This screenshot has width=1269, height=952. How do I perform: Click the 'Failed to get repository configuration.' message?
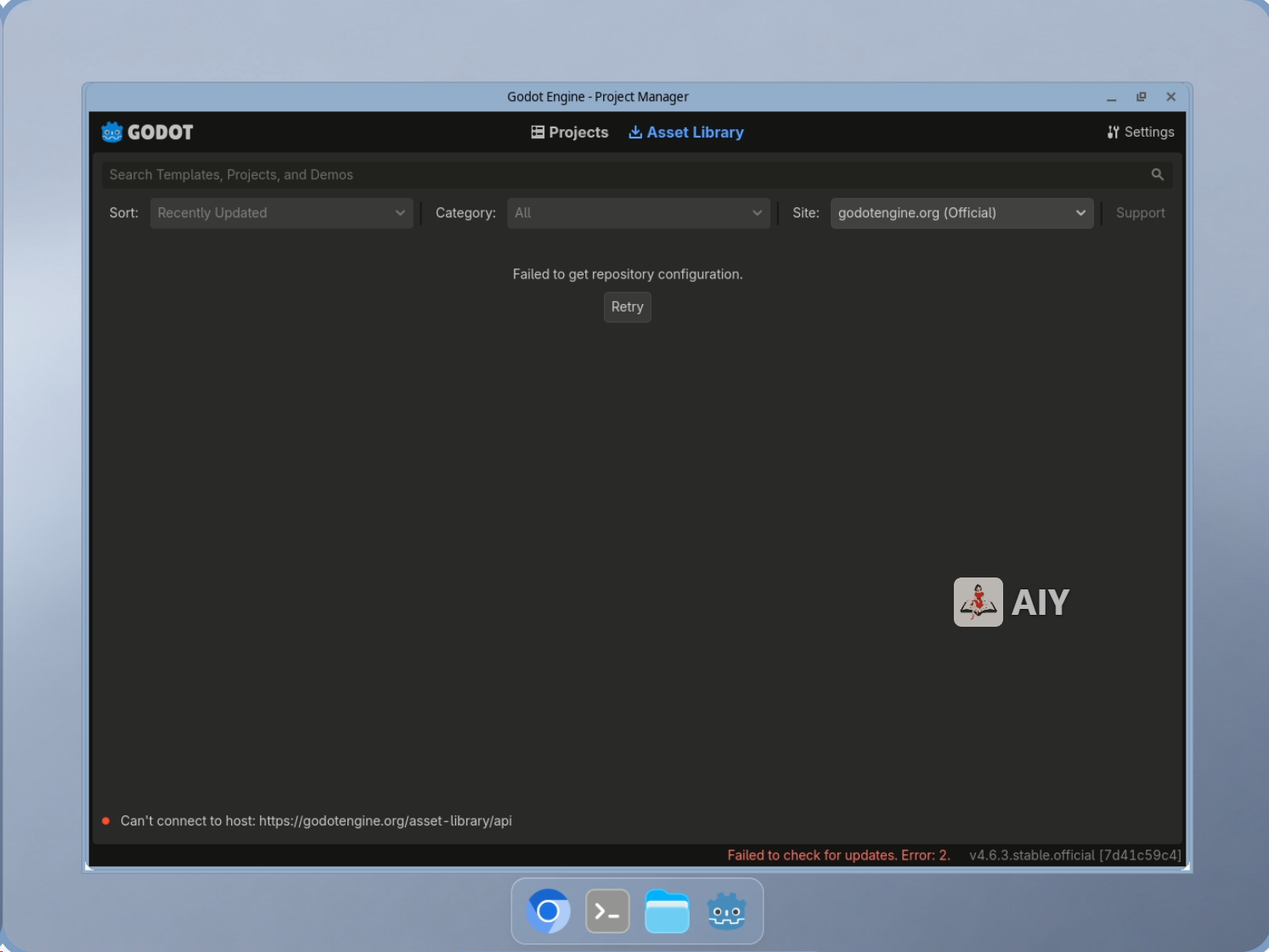click(x=628, y=274)
